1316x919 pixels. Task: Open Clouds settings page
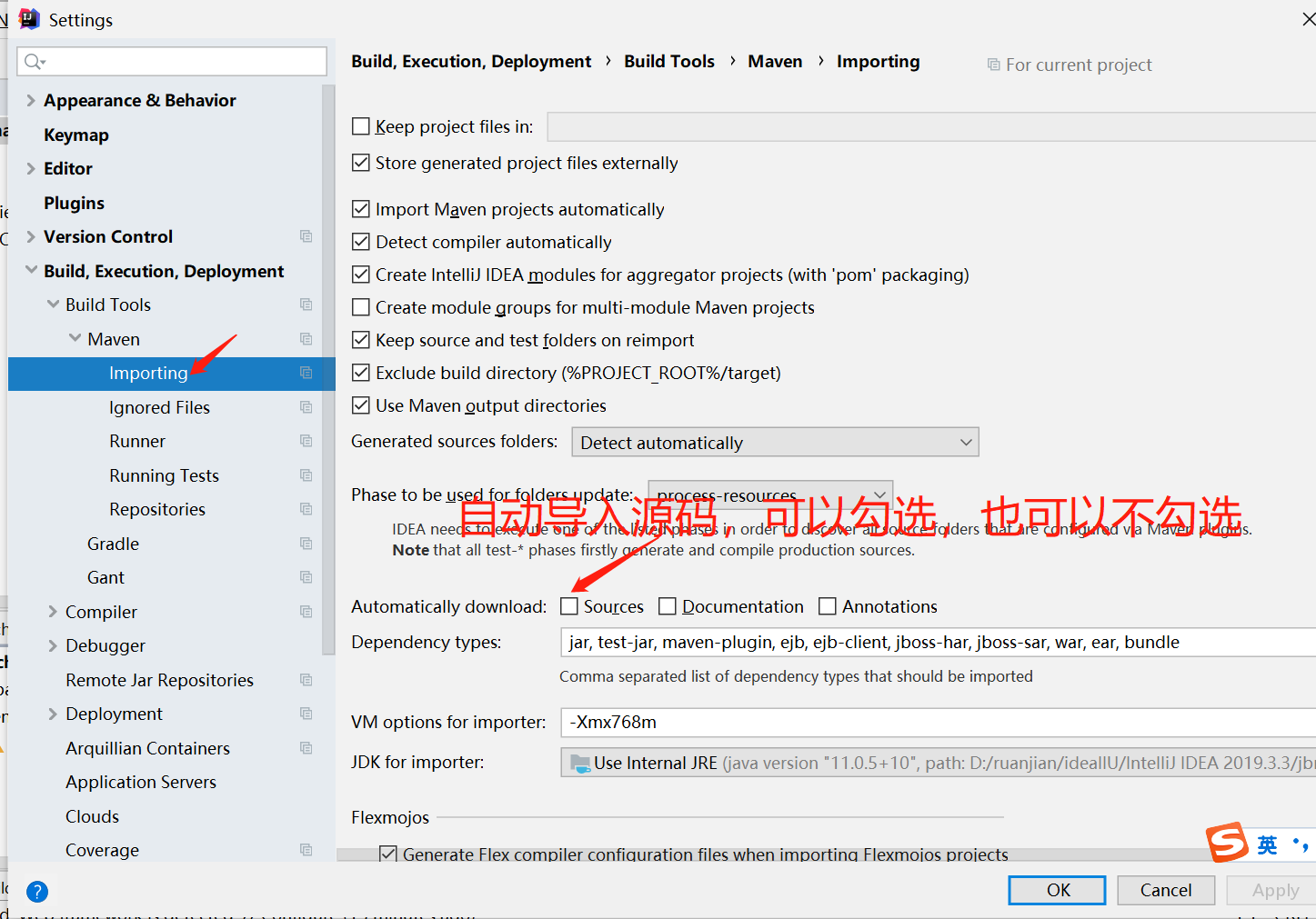click(x=92, y=816)
